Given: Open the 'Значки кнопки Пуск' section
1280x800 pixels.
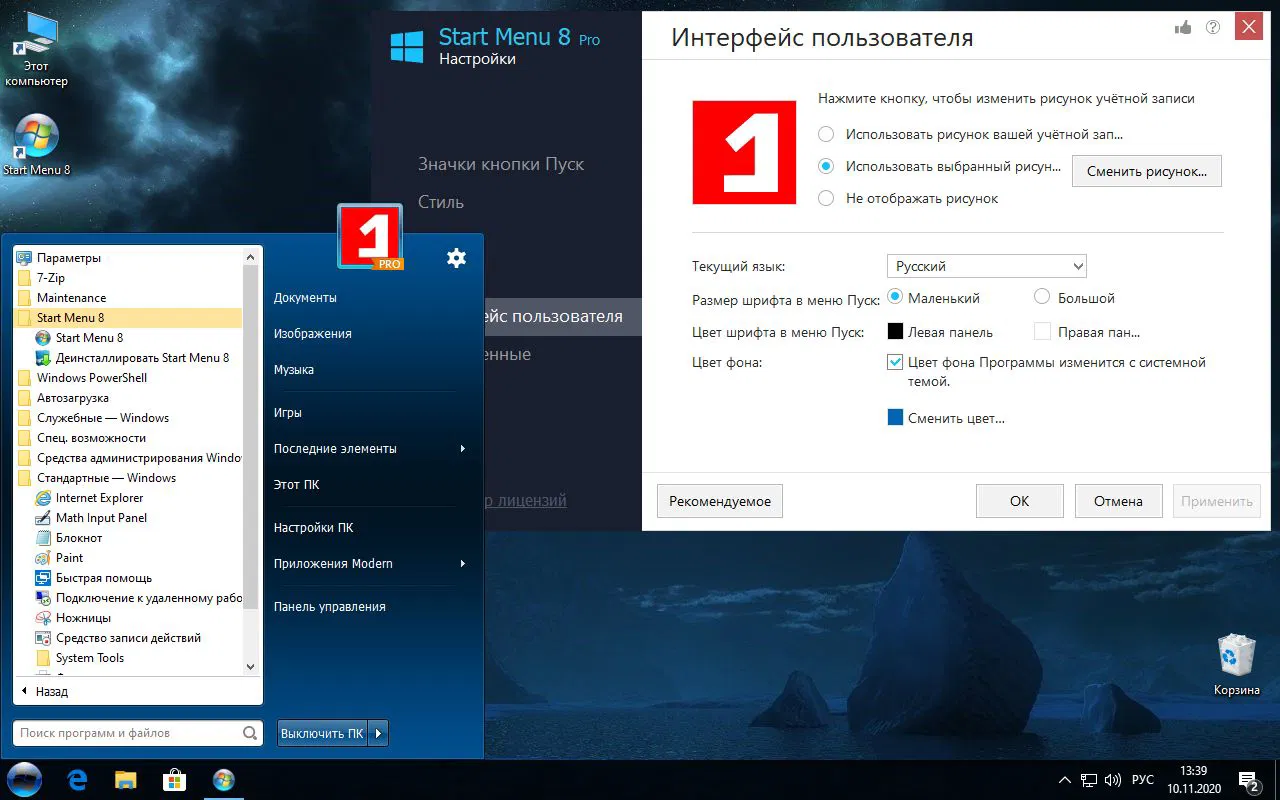Looking at the screenshot, I should (500, 163).
